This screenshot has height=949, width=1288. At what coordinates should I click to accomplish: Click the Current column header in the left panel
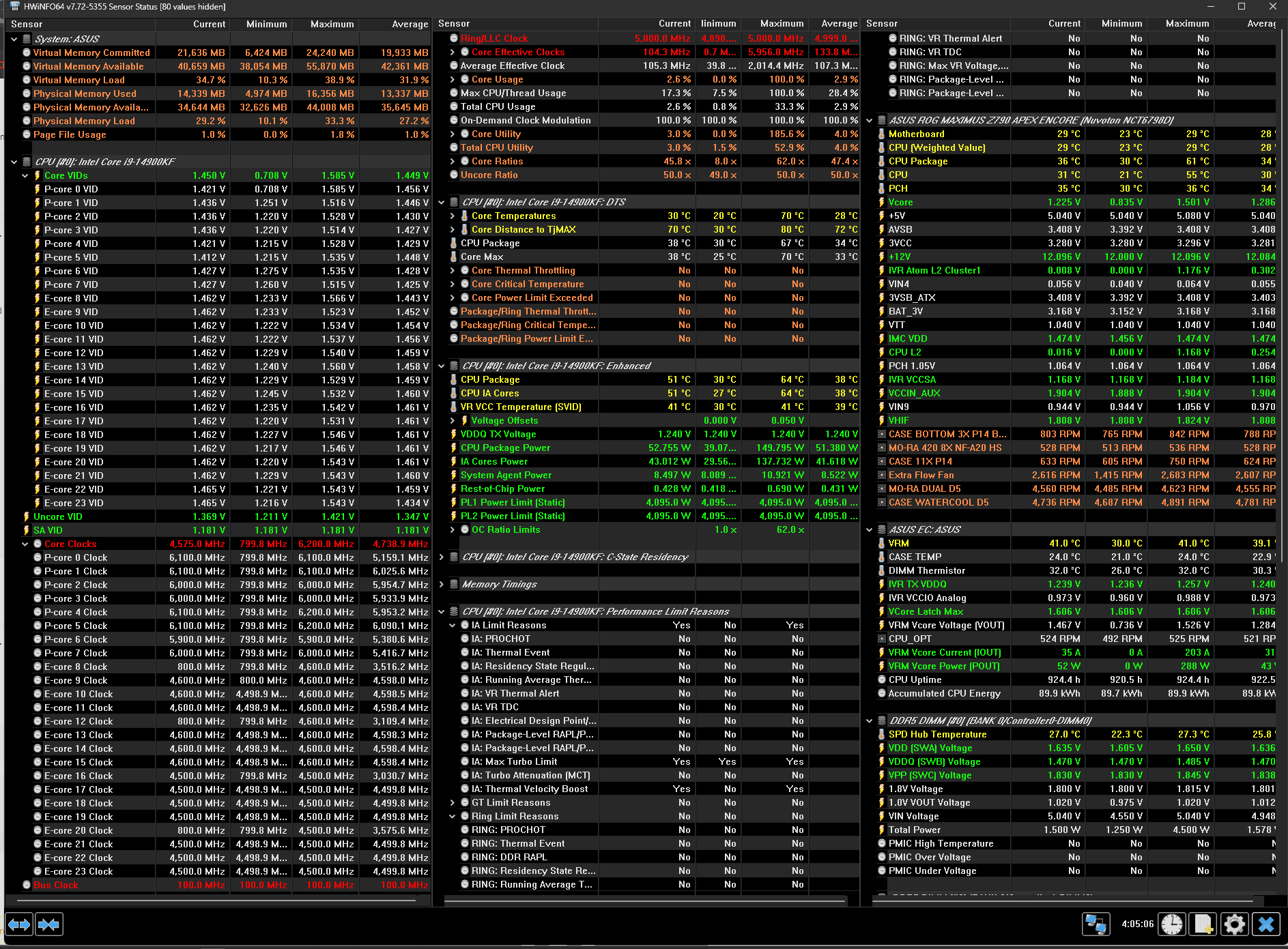pyautogui.click(x=193, y=24)
